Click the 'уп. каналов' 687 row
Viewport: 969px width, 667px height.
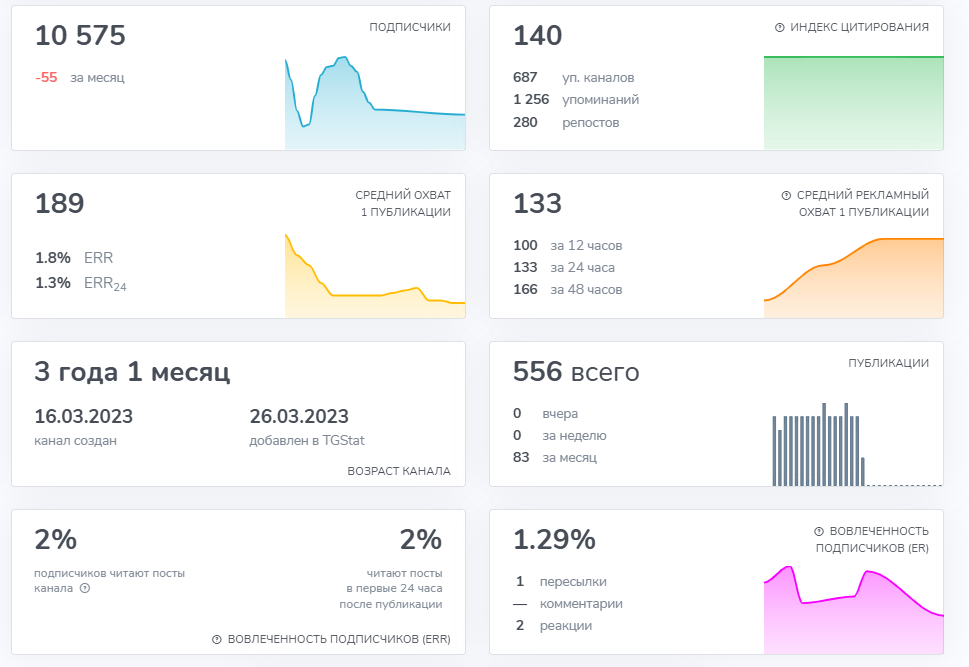click(x=574, y=77)
